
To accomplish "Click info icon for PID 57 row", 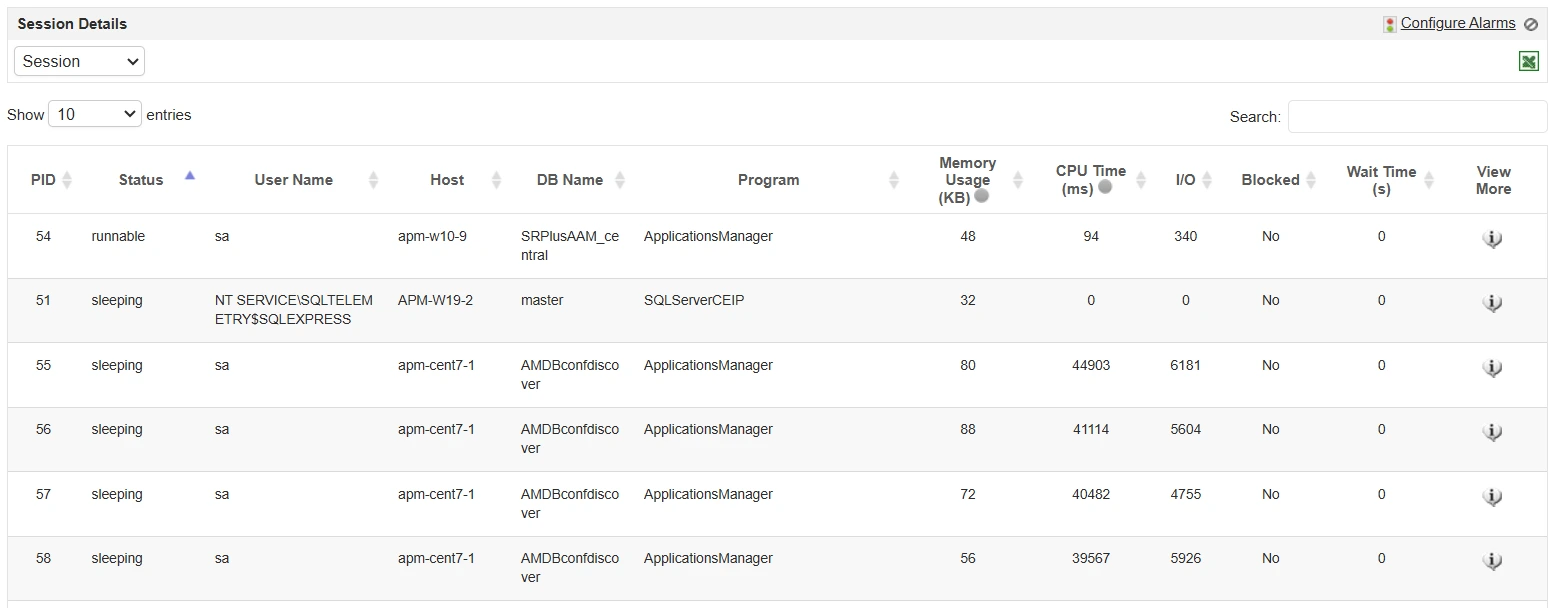I will coord(1492,496).
